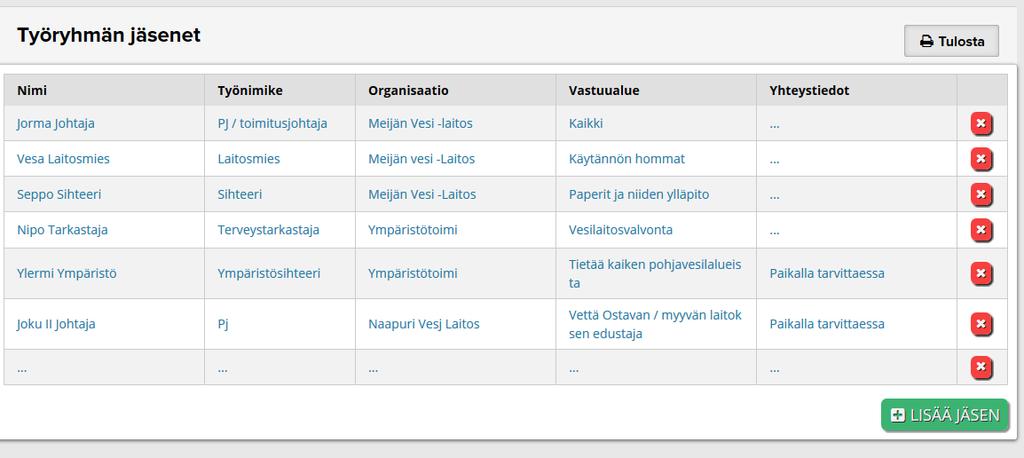This screenshot has height=458, width=1024.
Task: Delete the Seppo Sihteeri row
Action: pyautogui.click(x=981, y=194)
